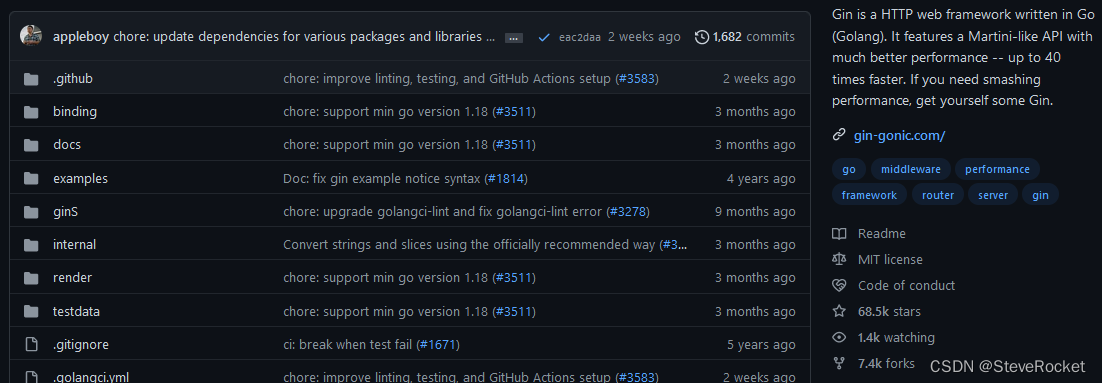This screenshot has height=383, width=1102.
Task: View 68.5k stars list
Action: 889,311
